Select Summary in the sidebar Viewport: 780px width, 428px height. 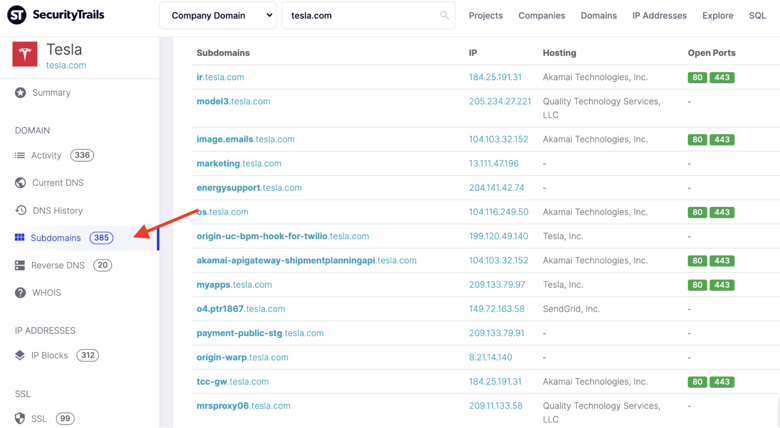(x=51, y=93)
